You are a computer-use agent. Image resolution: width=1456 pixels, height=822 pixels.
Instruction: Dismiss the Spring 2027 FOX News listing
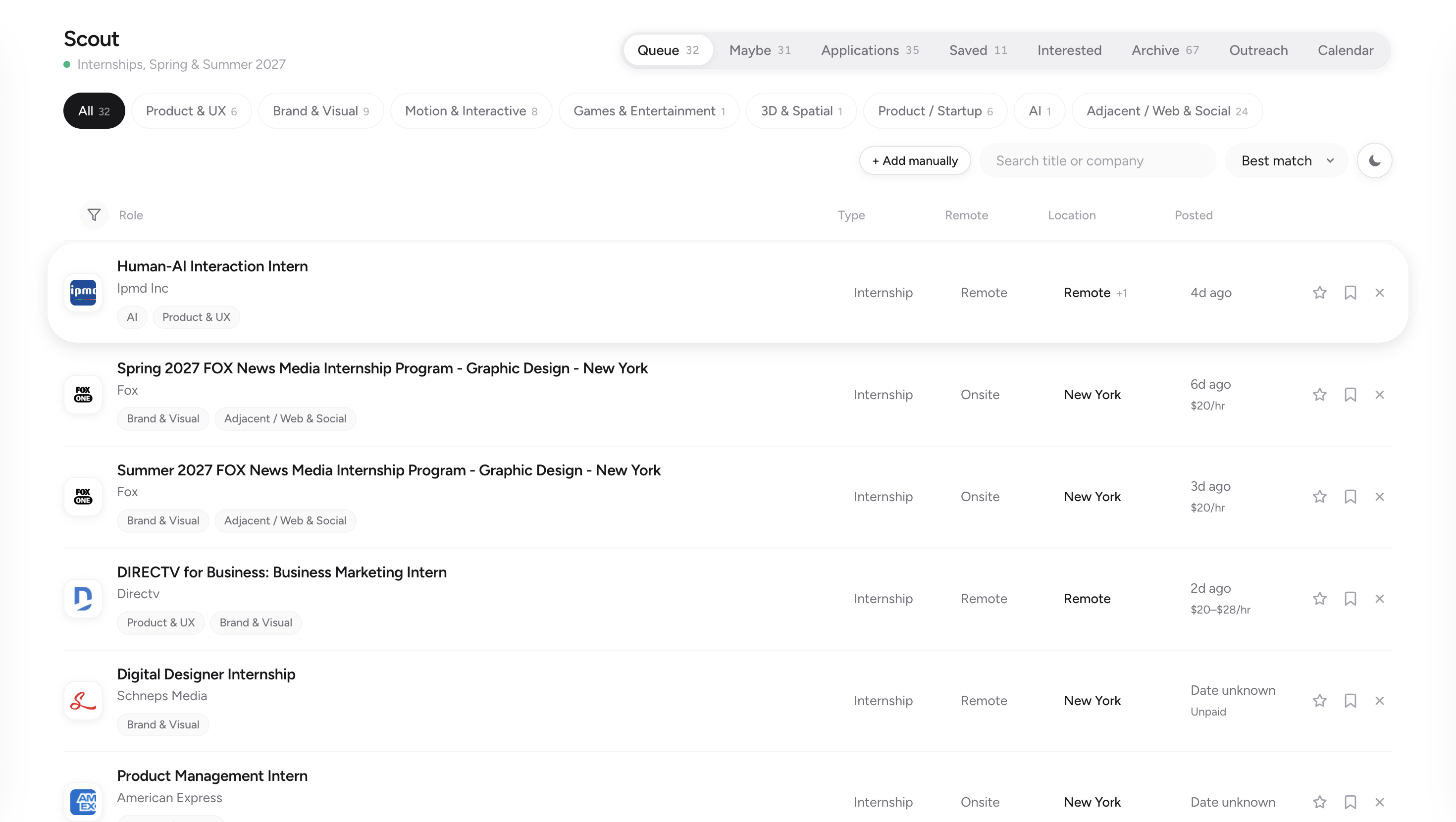coord(1380,395)
